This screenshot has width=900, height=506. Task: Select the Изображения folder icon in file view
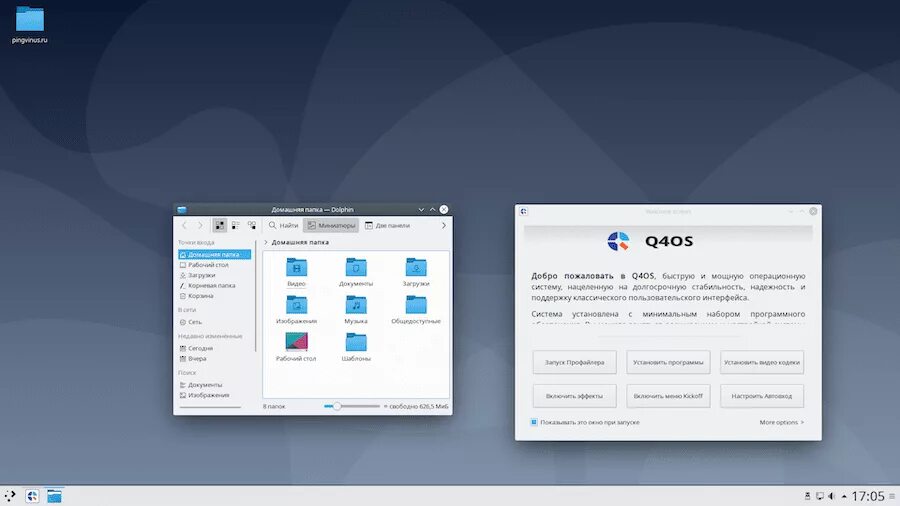pyautogui.click(x=296, y=305)
